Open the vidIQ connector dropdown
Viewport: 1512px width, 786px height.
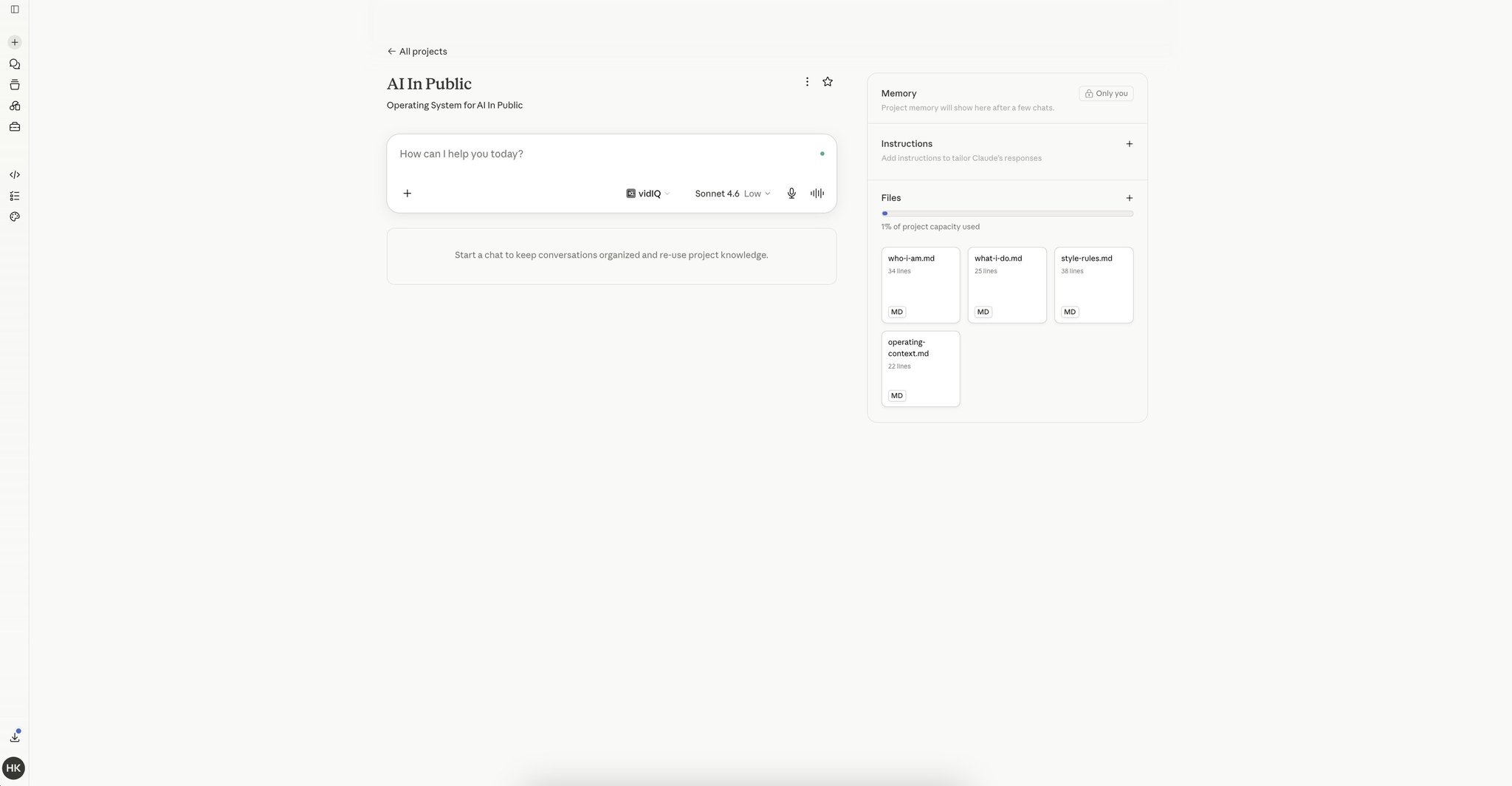tap(648, 194)
